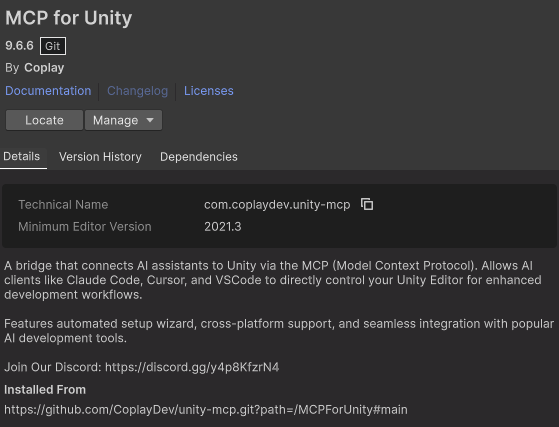Click the package title MCP for Unity
The image size is (559, 427).
pos(69,18)
